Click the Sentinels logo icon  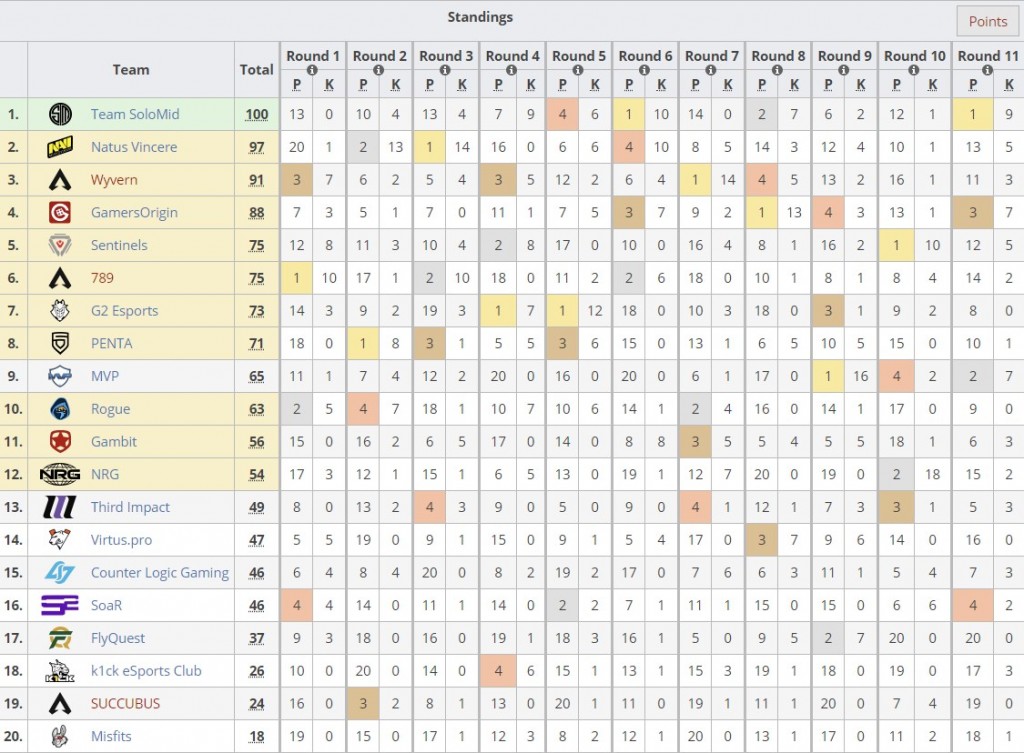60,245
